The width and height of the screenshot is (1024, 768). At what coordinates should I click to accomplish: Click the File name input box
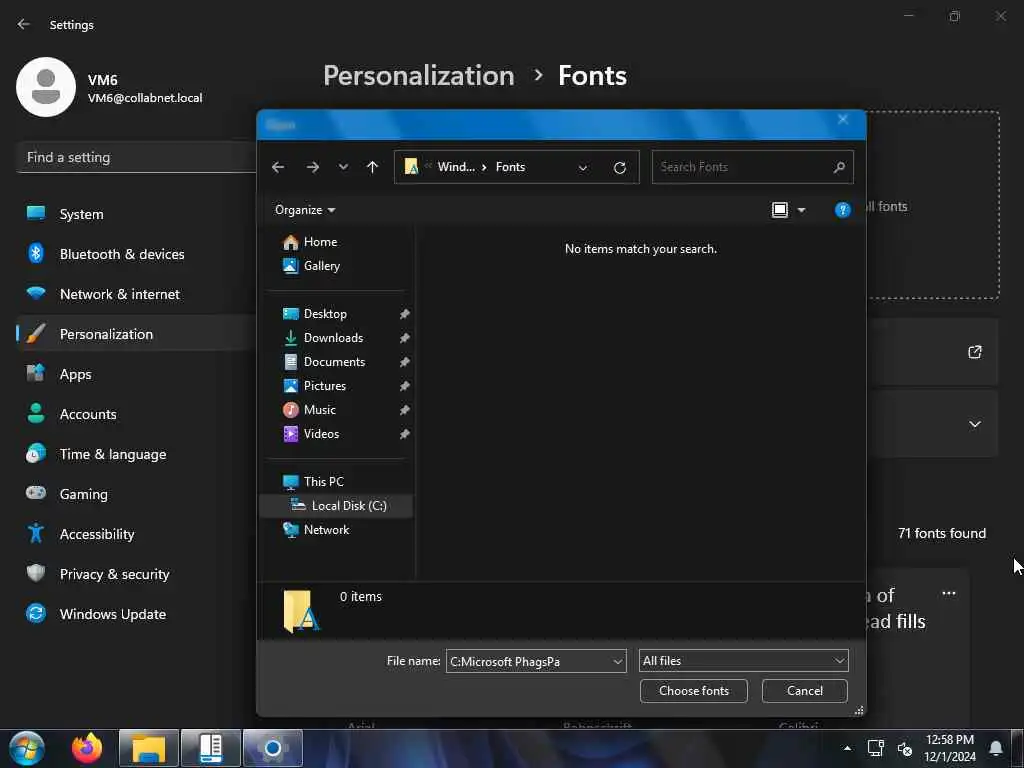[x=528, y=661]
